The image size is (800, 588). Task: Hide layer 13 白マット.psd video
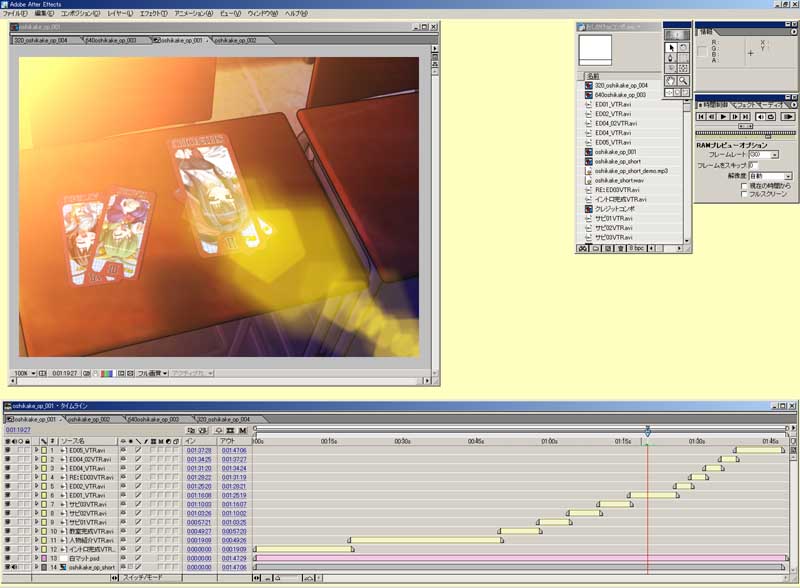[7, 558]
